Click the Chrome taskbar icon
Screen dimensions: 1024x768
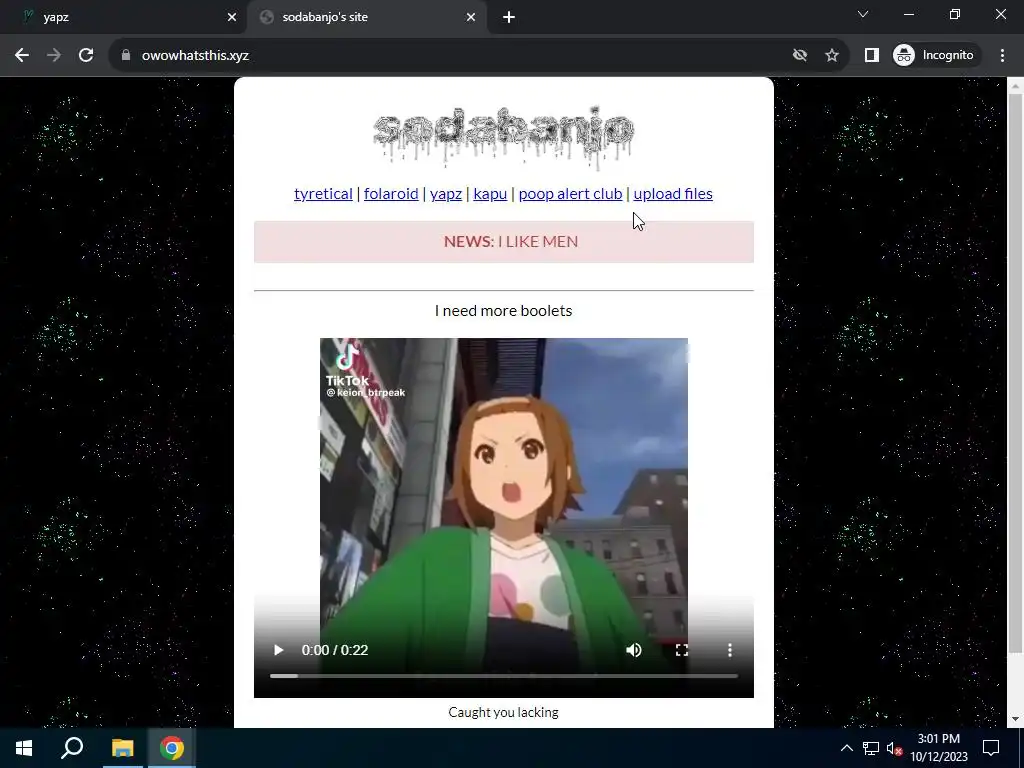click(x=172, y=748)
